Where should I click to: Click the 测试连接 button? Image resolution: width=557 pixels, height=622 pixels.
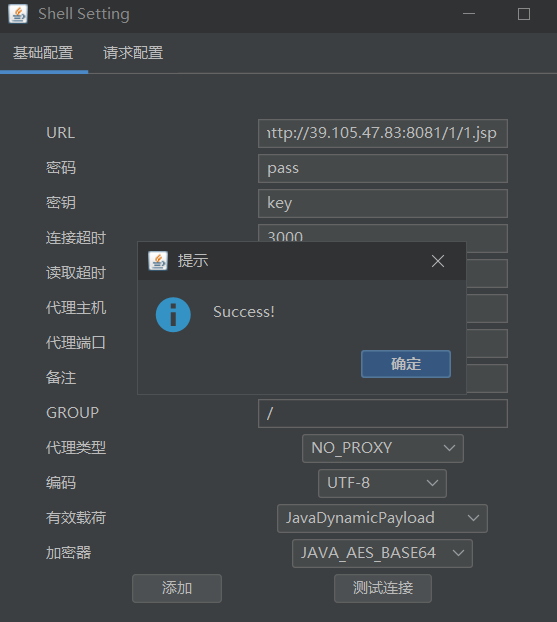[x=383, y=588]
